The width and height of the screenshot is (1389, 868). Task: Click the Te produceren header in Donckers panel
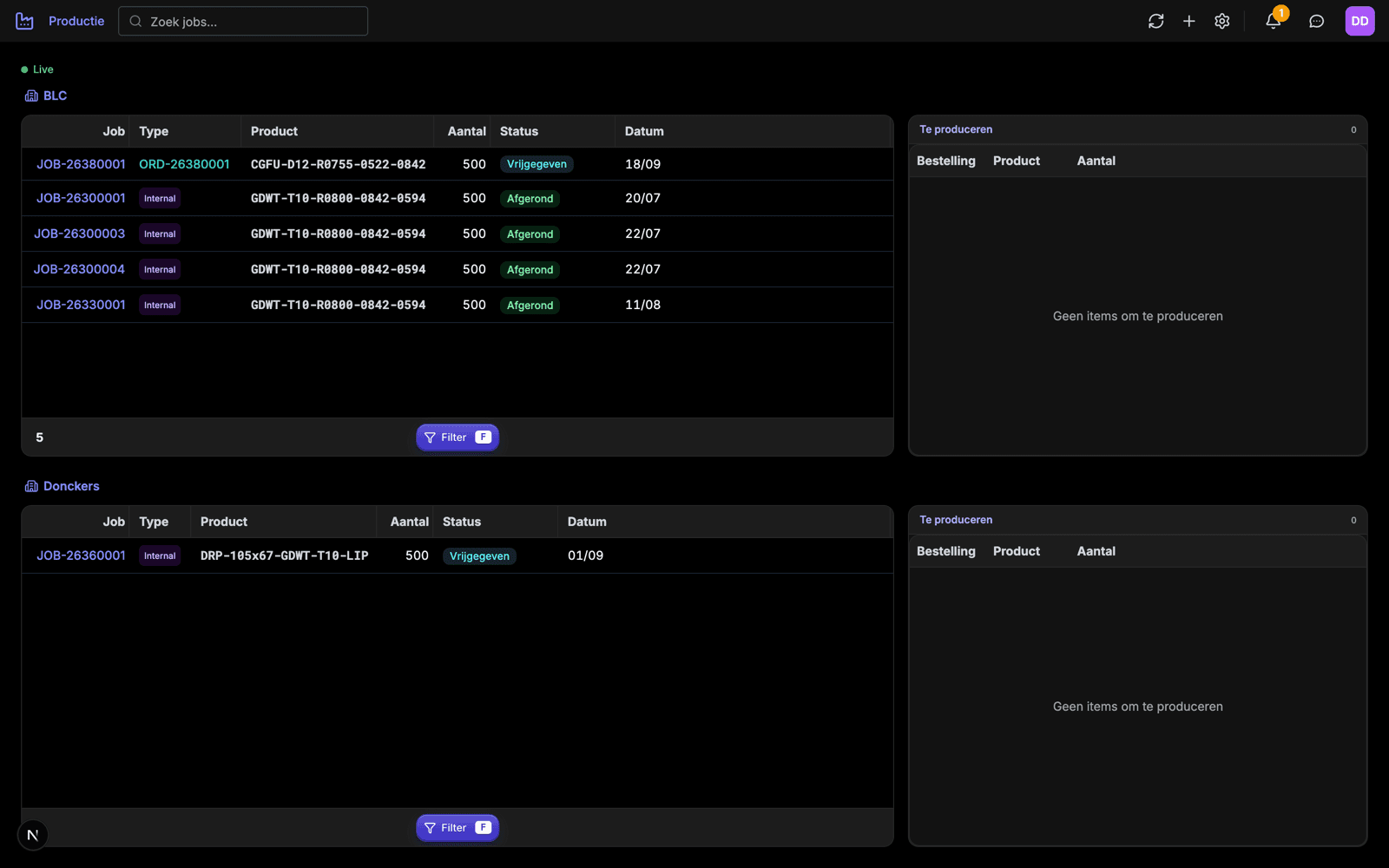pos(956,520)
